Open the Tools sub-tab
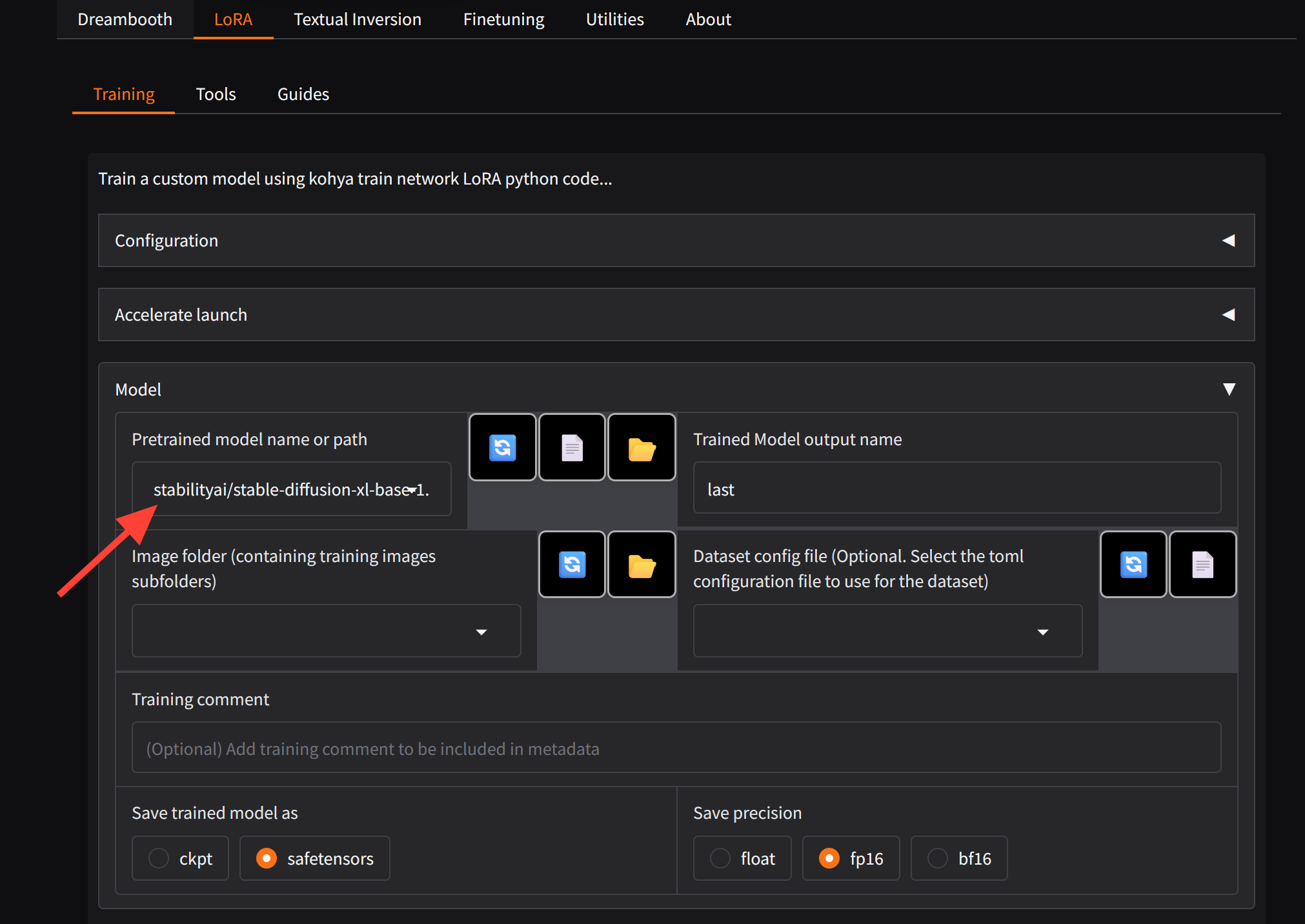Viewport: 1305px width, 924px height. click(x=216, y=94)
